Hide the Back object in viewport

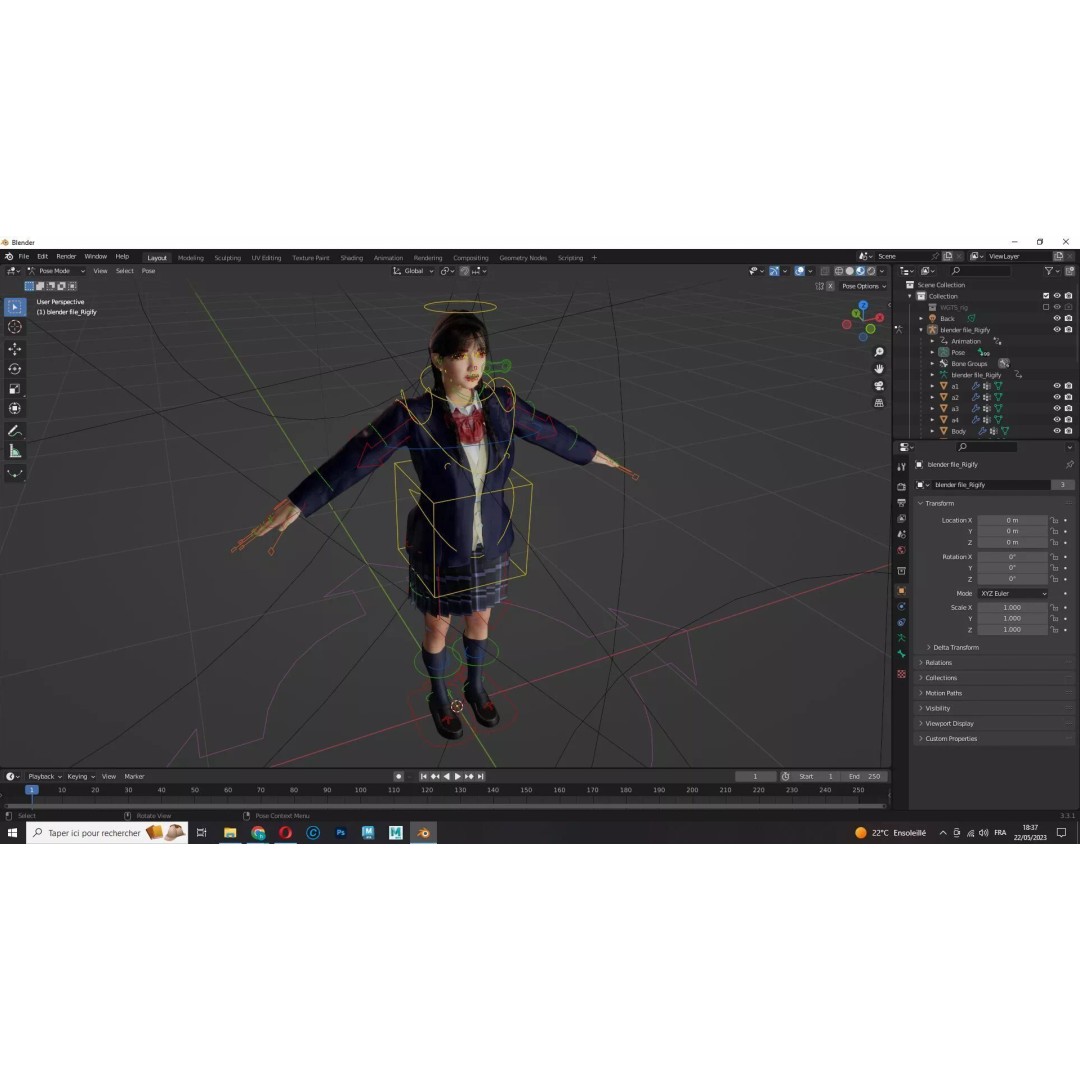(1057, 318)
